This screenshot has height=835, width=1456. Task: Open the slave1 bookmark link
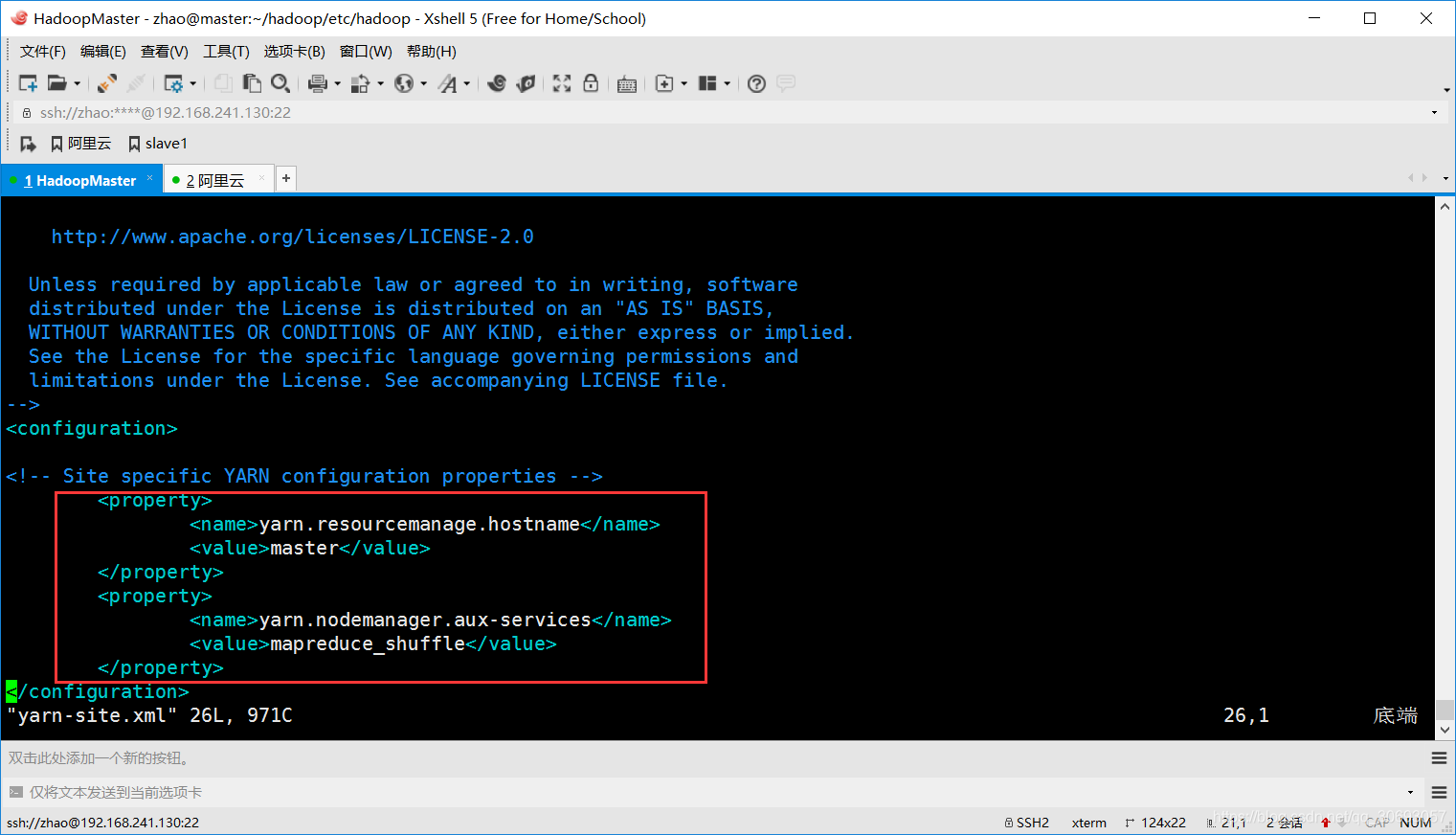click(x=158, y=144)
